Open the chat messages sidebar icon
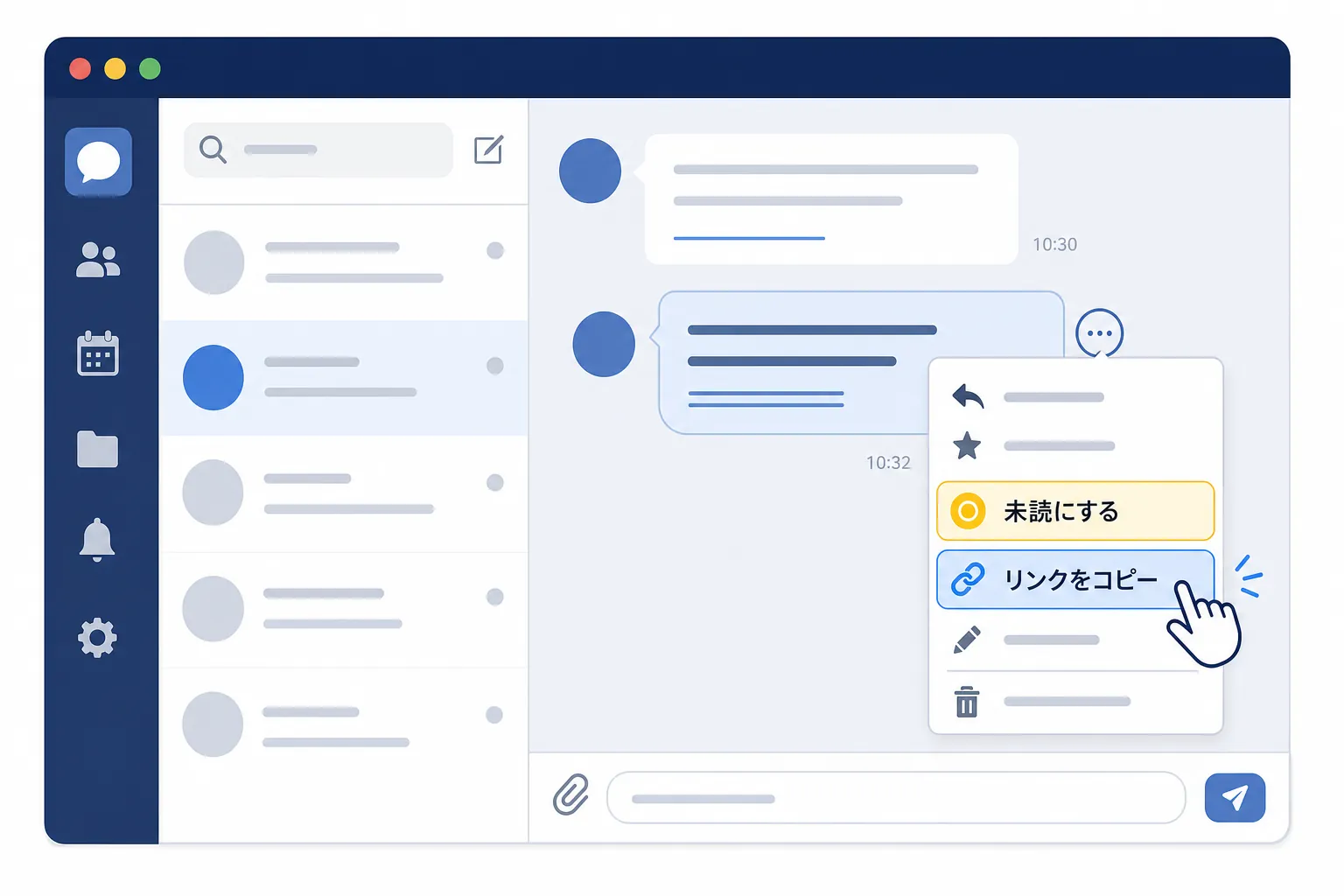 98,162
